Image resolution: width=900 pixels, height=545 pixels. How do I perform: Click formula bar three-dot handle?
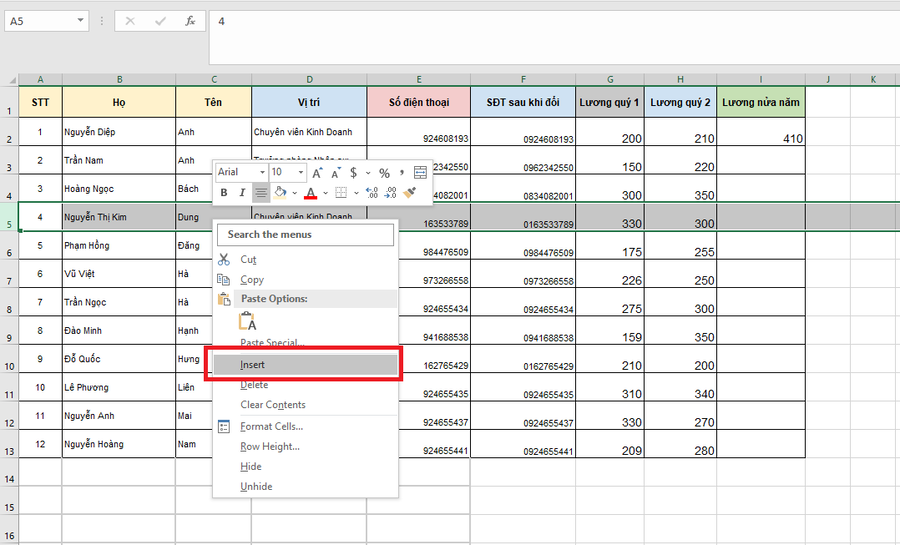click(x=102, y=21)
